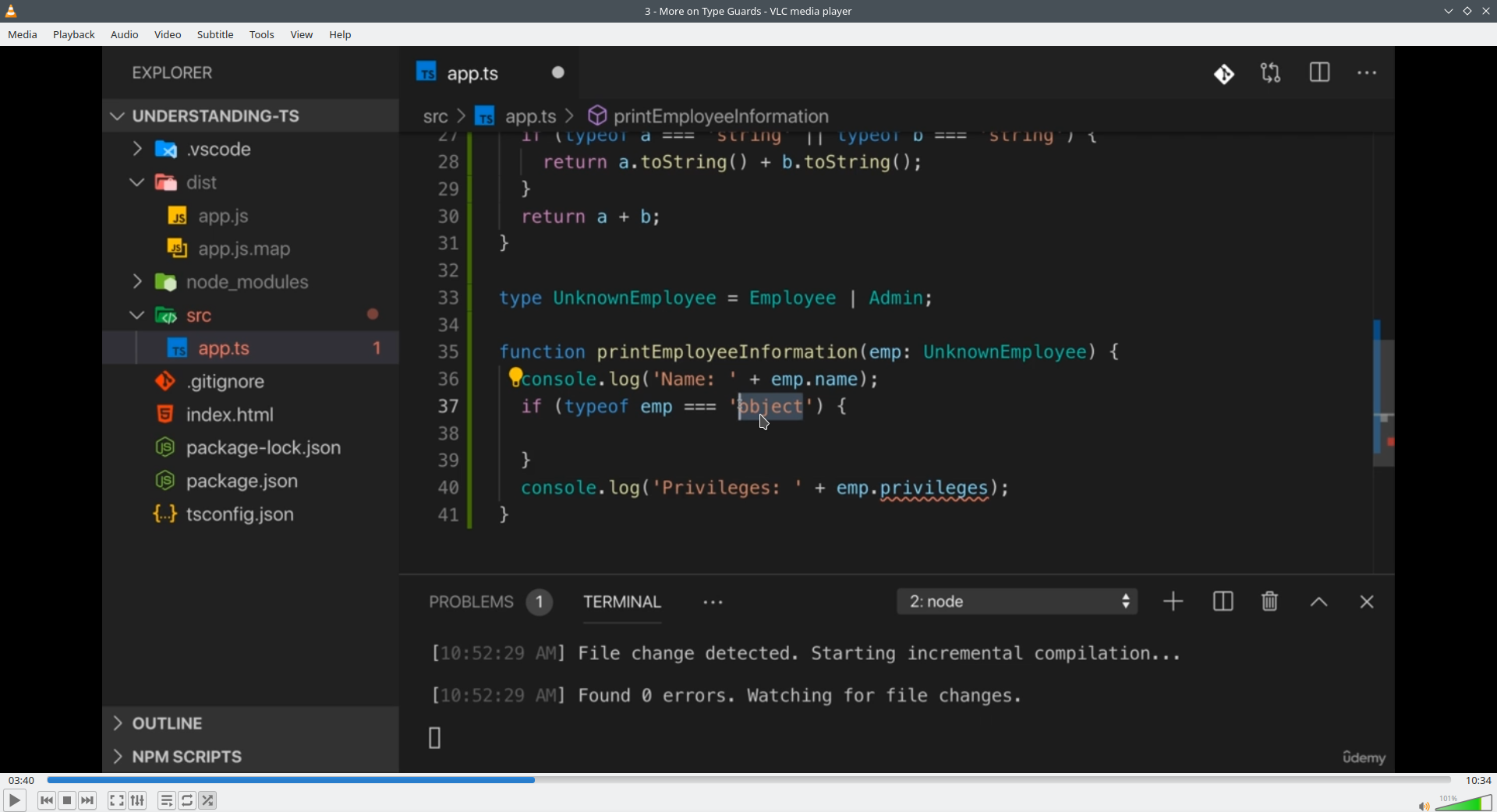This screenshot has width=1497, height=812.
Task: Switch to the PROBLEMS panel tab
Action: tap(471, 602)
